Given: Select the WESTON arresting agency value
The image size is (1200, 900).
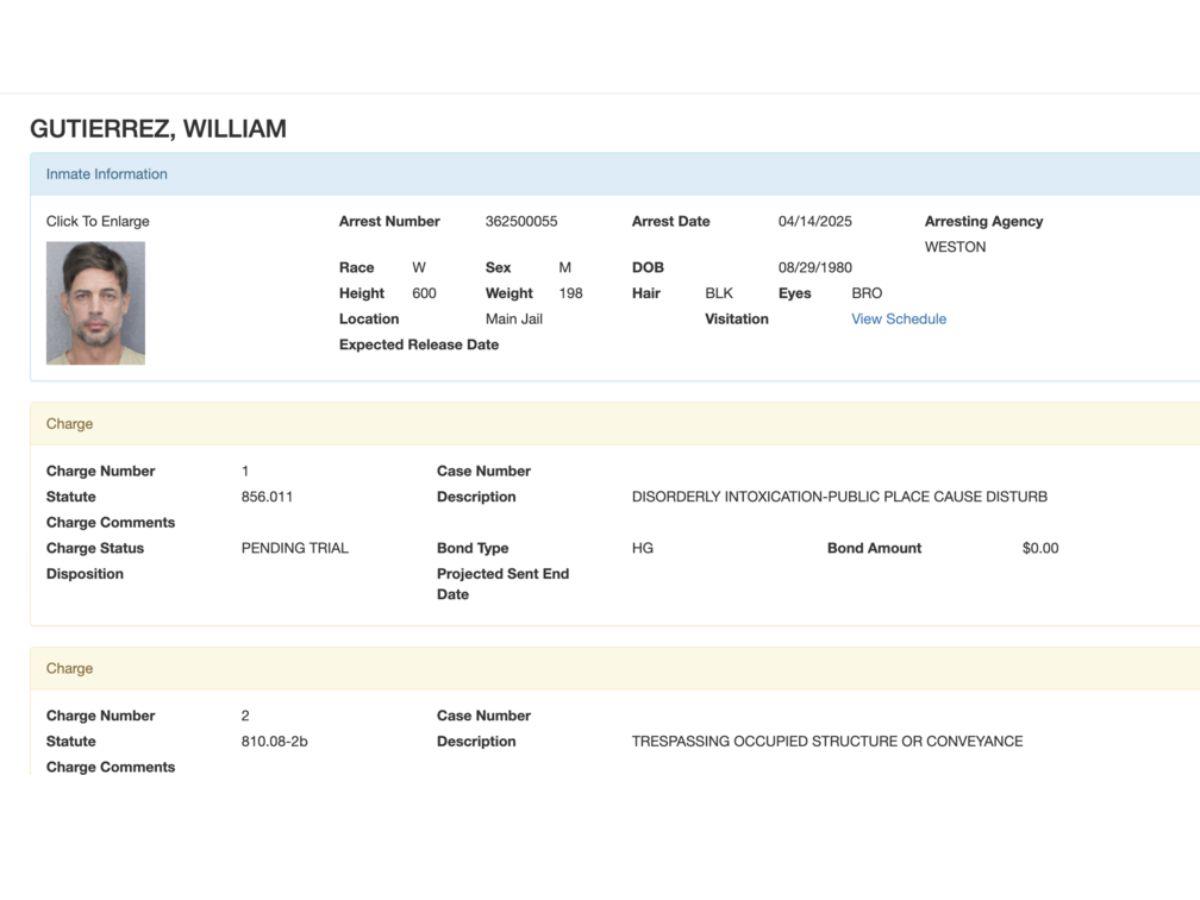Looking at the screenshot, I should [x=955, y=247].
